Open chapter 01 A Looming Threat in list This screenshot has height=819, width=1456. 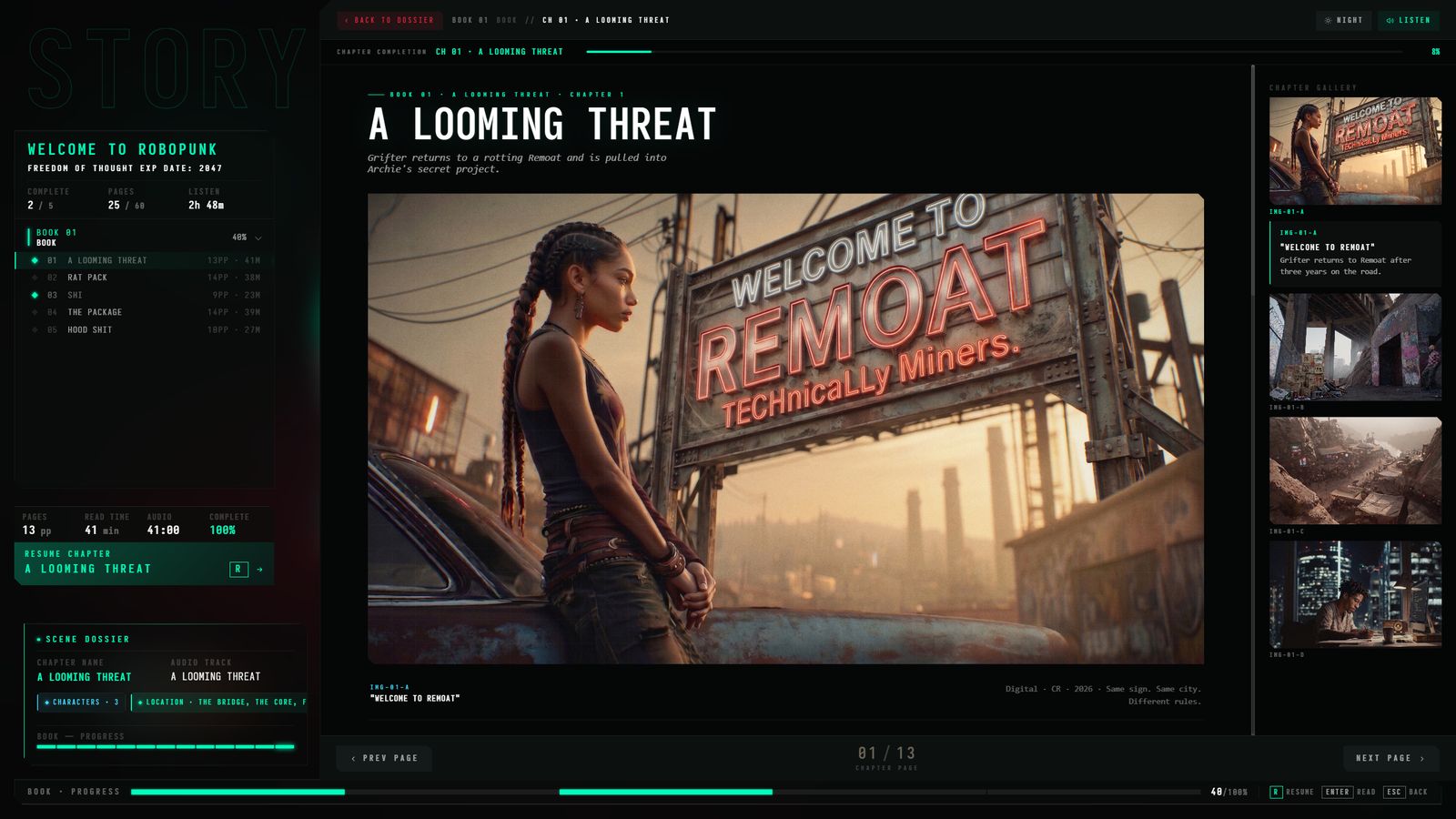(x=144, y=260)
